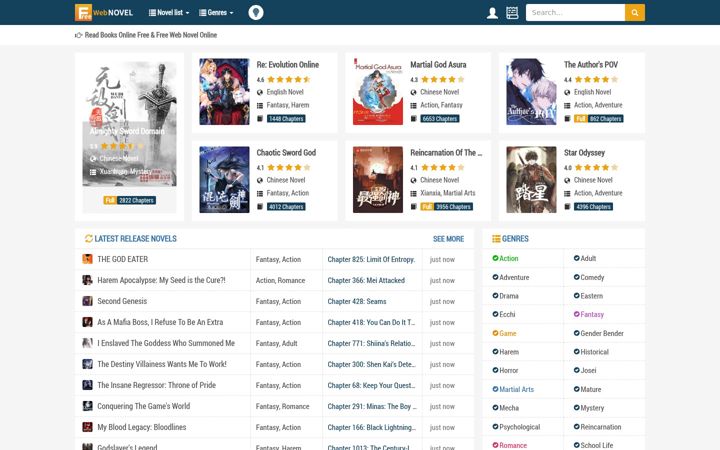Image resolution: width=720 pixels, height=450 pixels.
Task: Select the Psychological genre
Action: coord(516,427)
